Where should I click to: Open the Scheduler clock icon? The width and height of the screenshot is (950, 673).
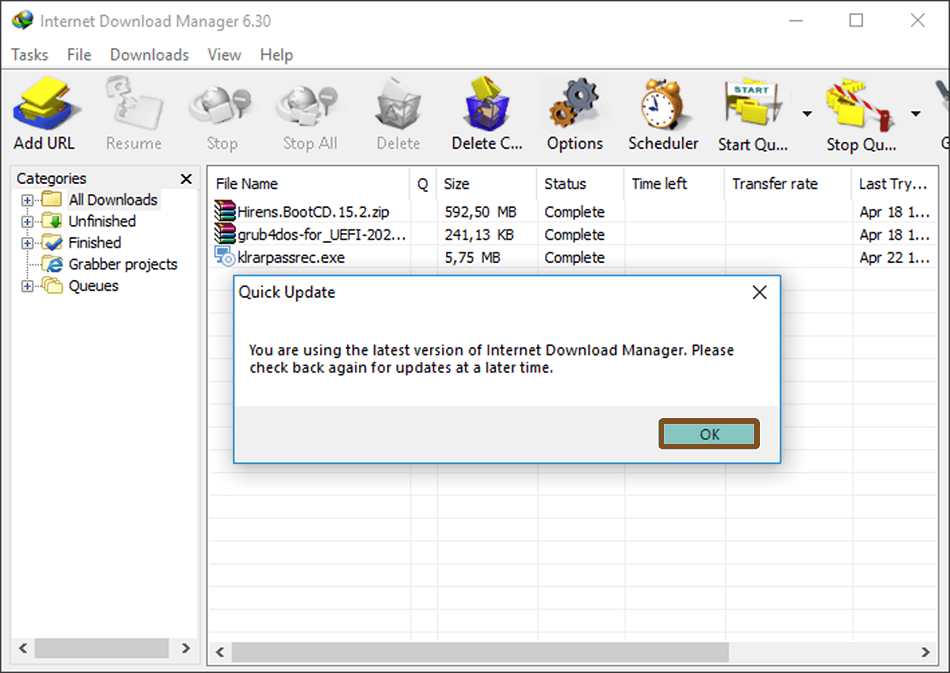click(x=662, y=105)
